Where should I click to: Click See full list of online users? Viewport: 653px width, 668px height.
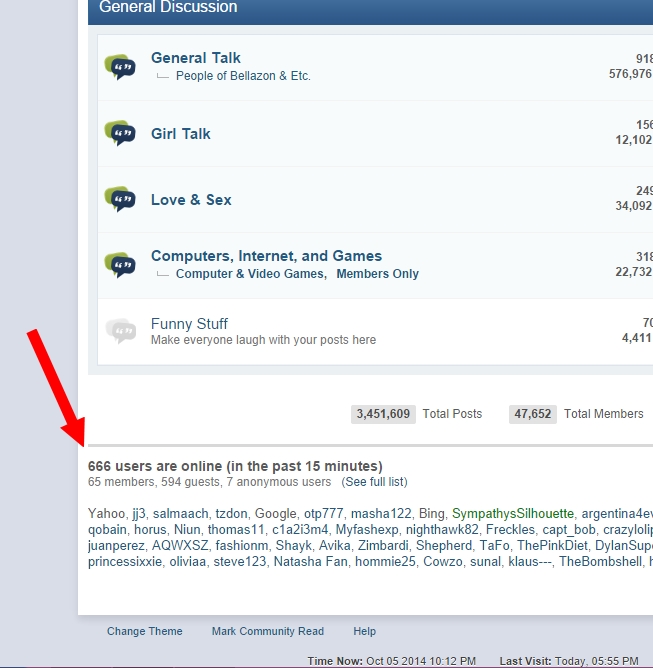click(374, 482)
